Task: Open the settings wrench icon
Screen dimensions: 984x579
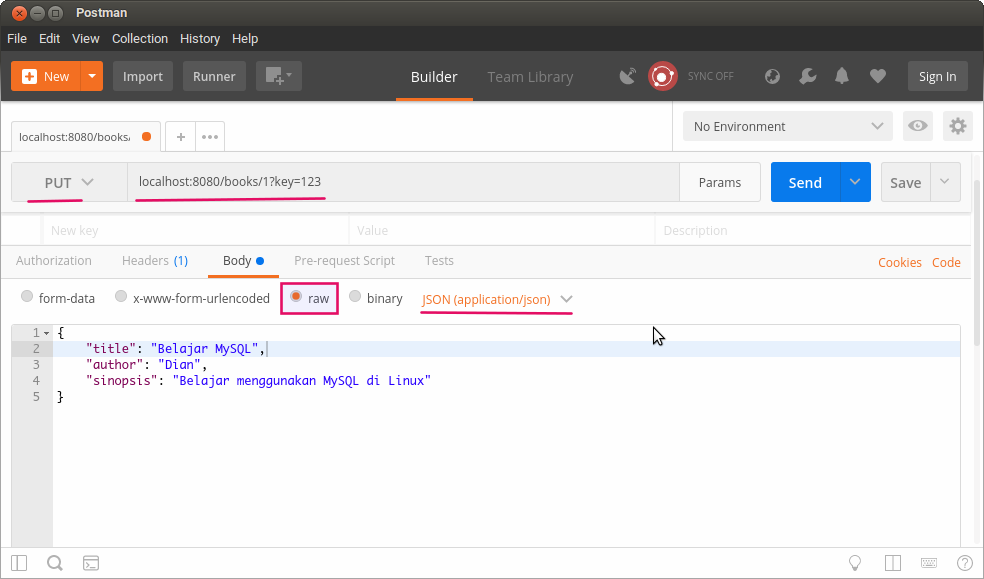Action: [808, 76]
